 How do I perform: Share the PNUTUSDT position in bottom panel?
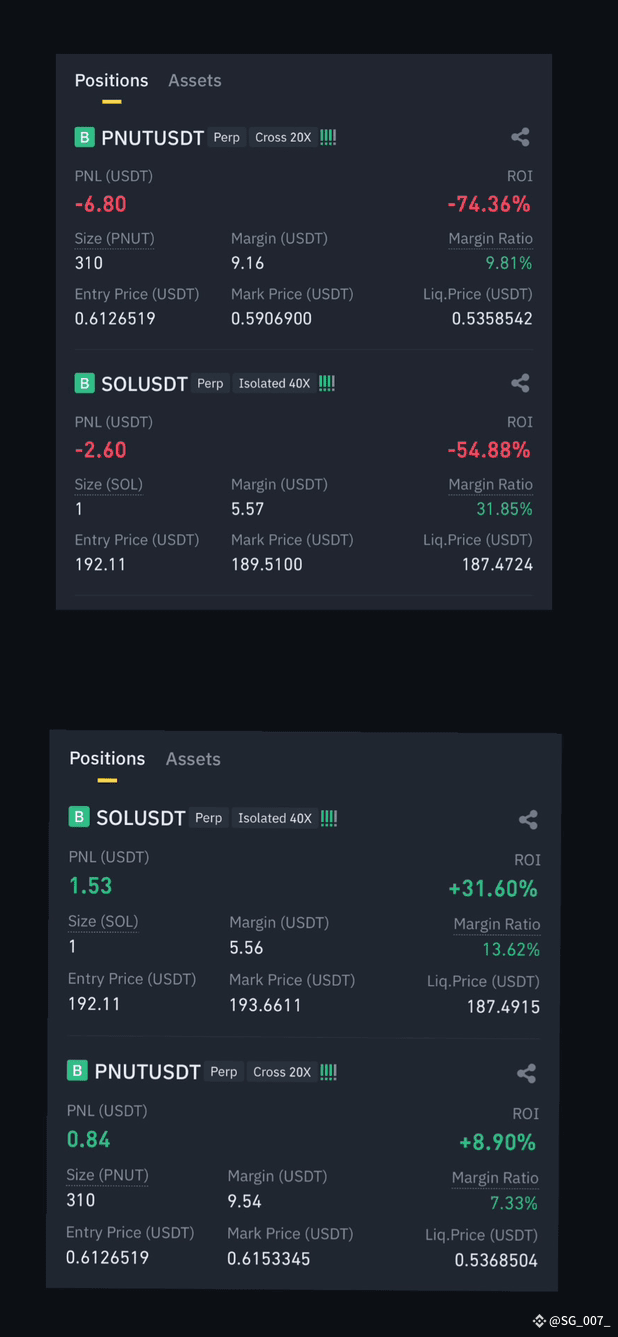click(x=527, y=1073)
